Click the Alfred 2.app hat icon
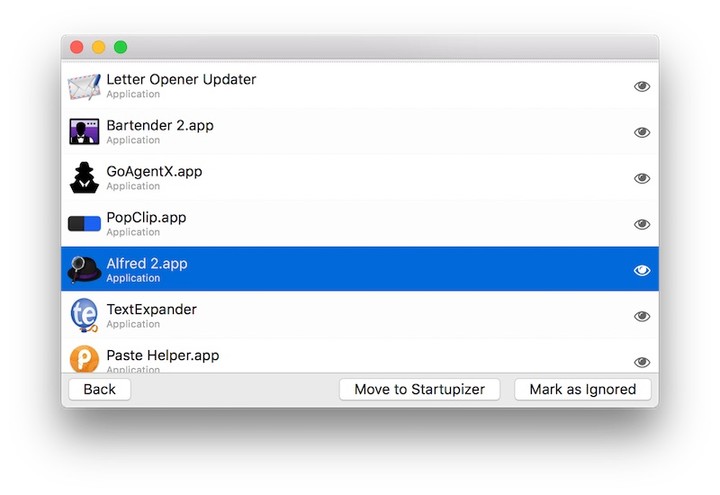Screen dimensions: 720x495 tap(84, 269)
